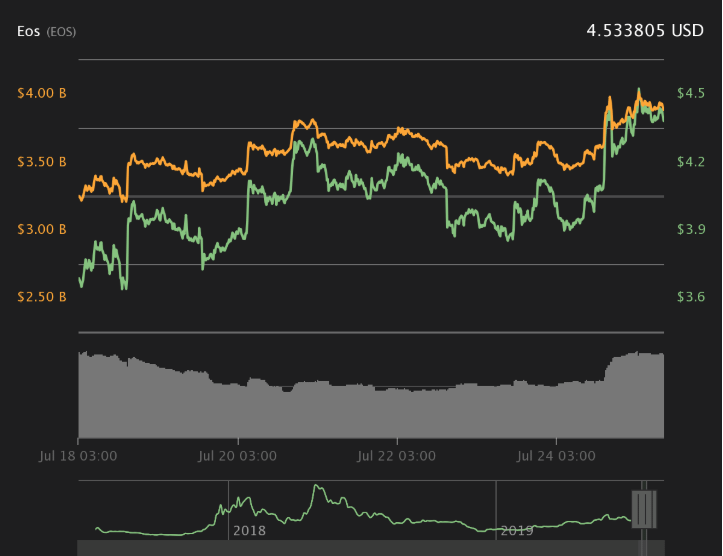Click the $2.50 B market cap axis label

pos(42,297)
